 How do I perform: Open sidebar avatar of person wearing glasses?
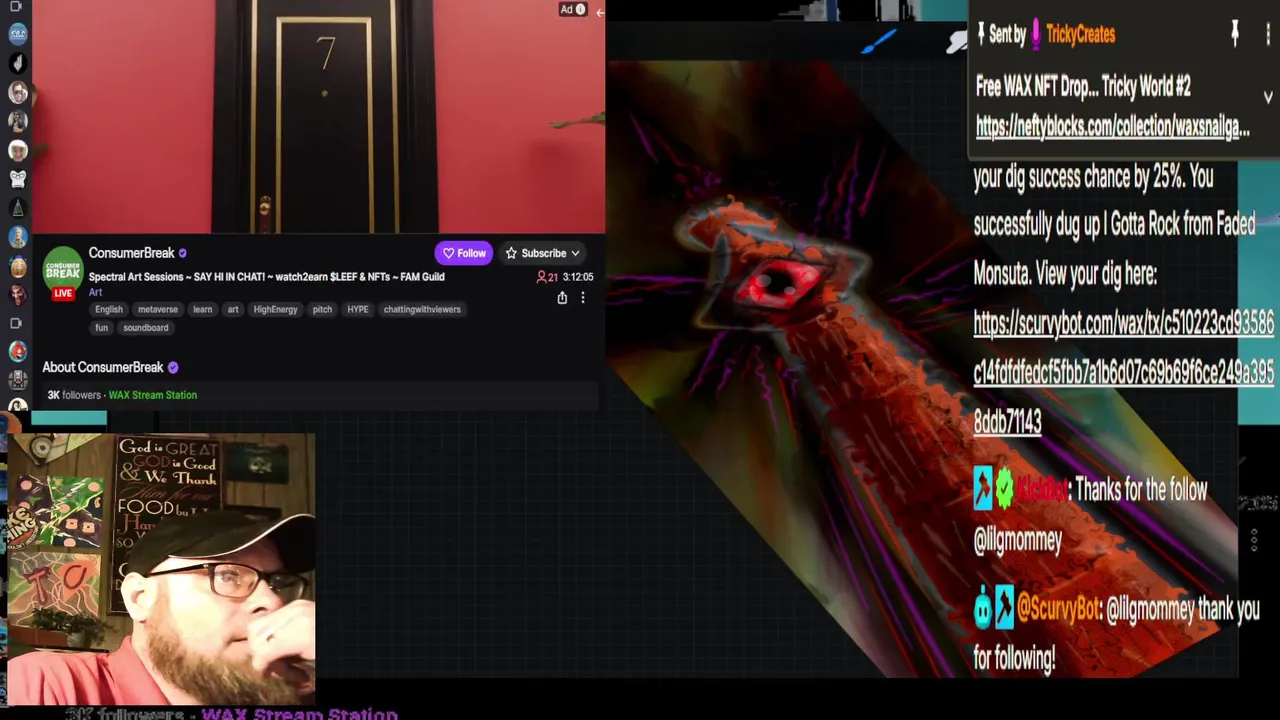[x=18, y=92]
